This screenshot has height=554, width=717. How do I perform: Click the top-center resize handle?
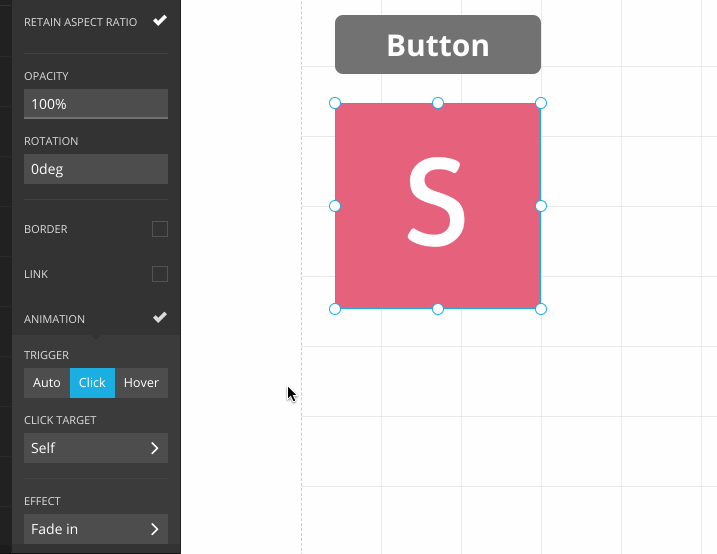coord(438,103)
